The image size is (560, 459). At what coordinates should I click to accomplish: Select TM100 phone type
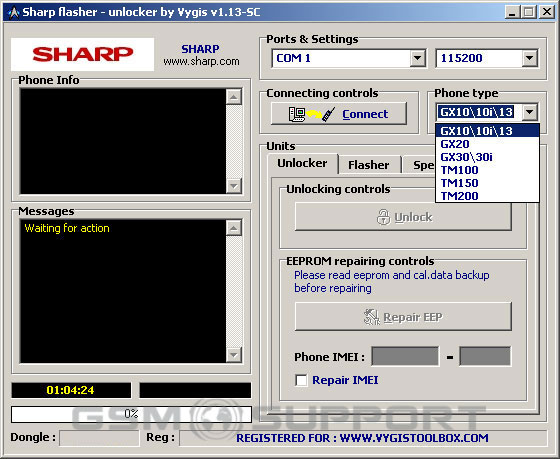click(488, 170)
